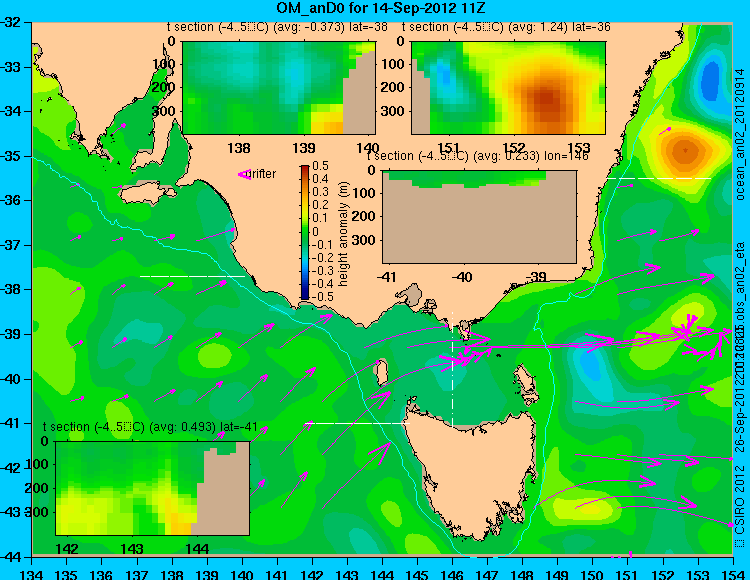Click the white dashed section line at lat -38
Image resolution: width=750 pixels, height=580 pixels.
click(192, 276)
